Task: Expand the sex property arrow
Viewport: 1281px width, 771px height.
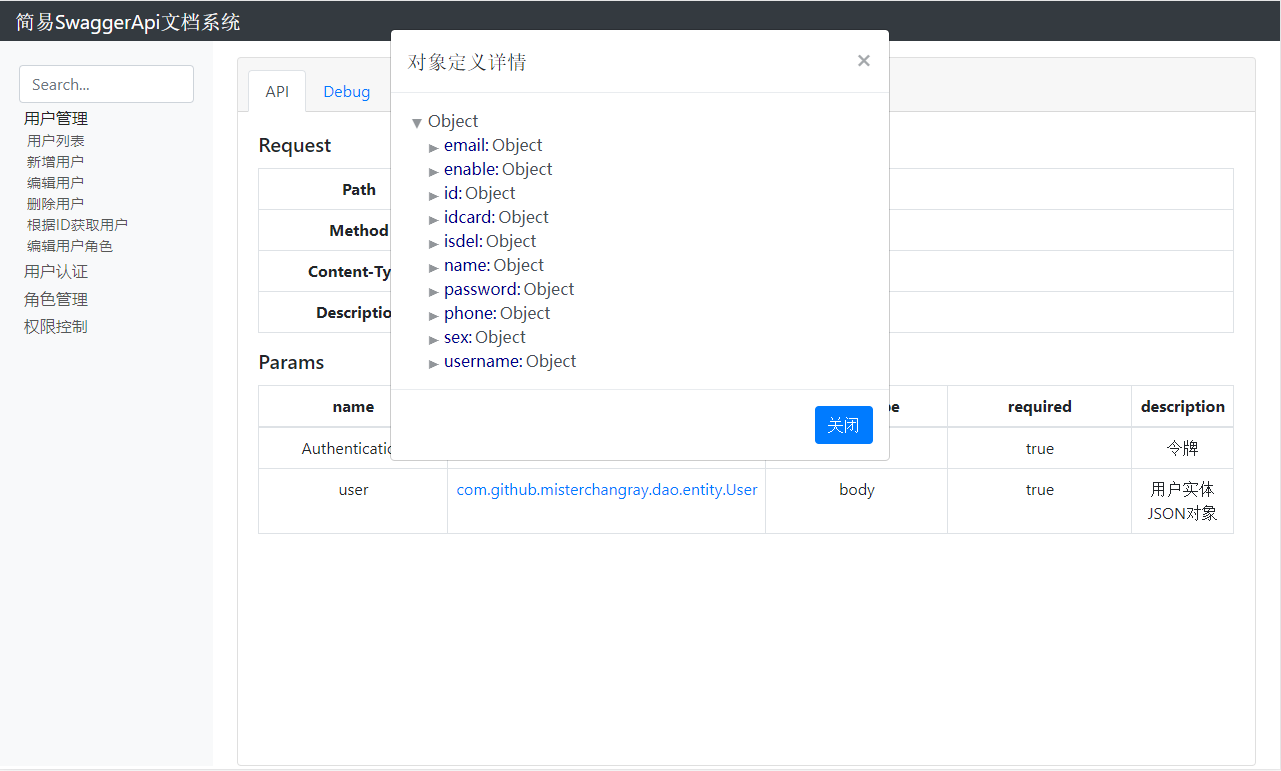Action: click(x=434, y=339)
